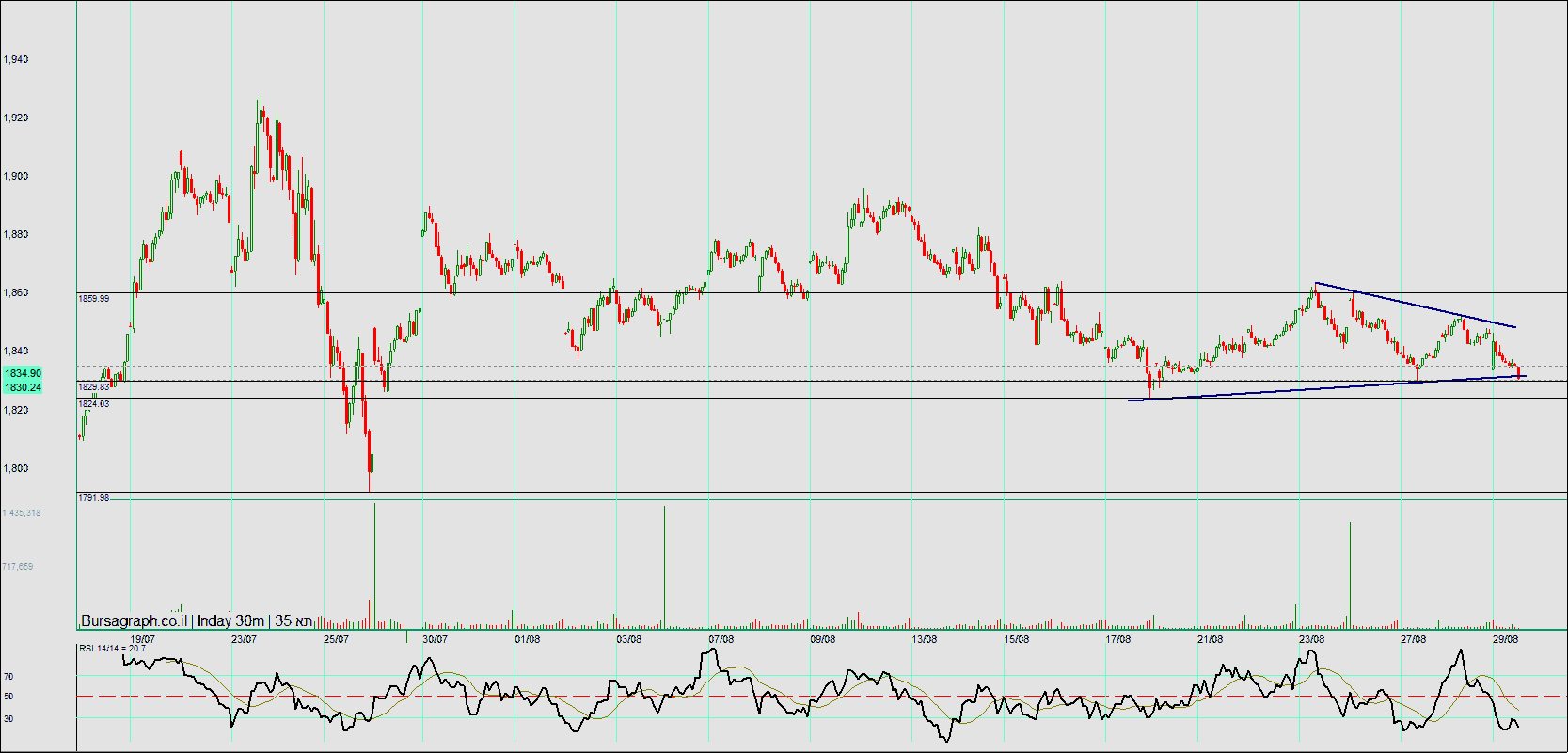The width and height of the screenshot is (1568, 753).
Task: Select the 1,860 price axis label
Action: [16, 292]
